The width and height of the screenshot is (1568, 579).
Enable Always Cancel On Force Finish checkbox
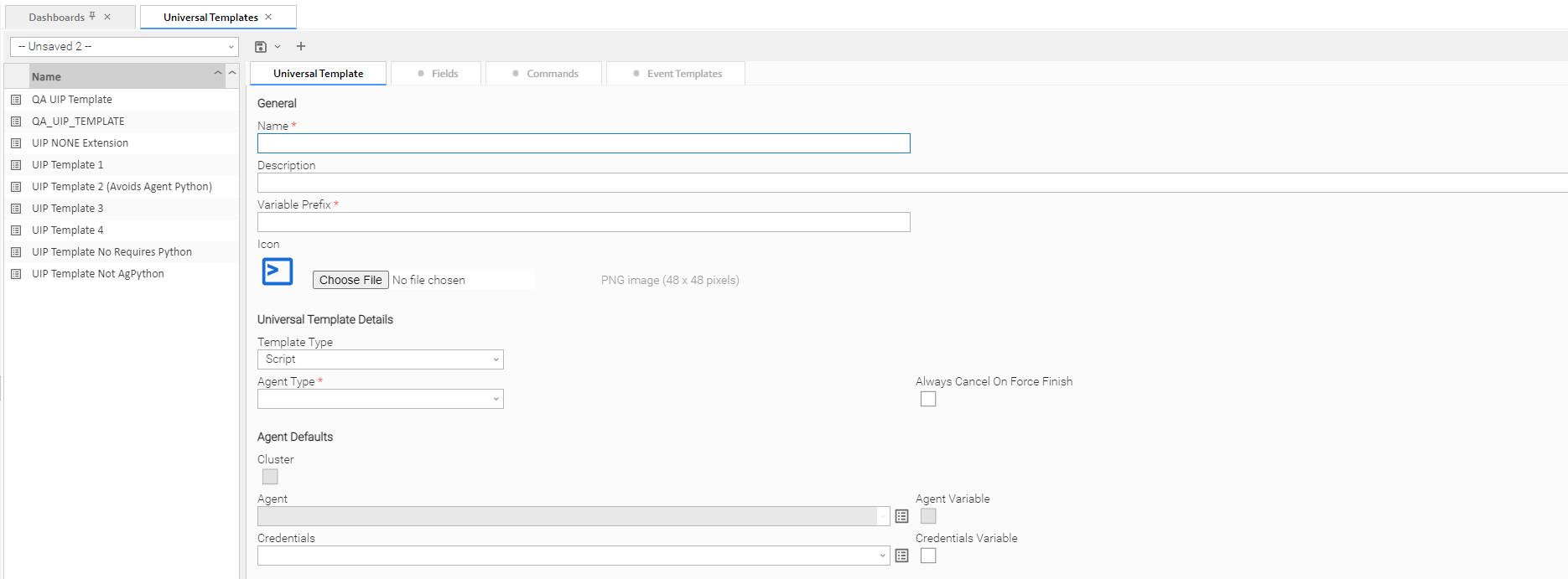(x=927, y=399)
